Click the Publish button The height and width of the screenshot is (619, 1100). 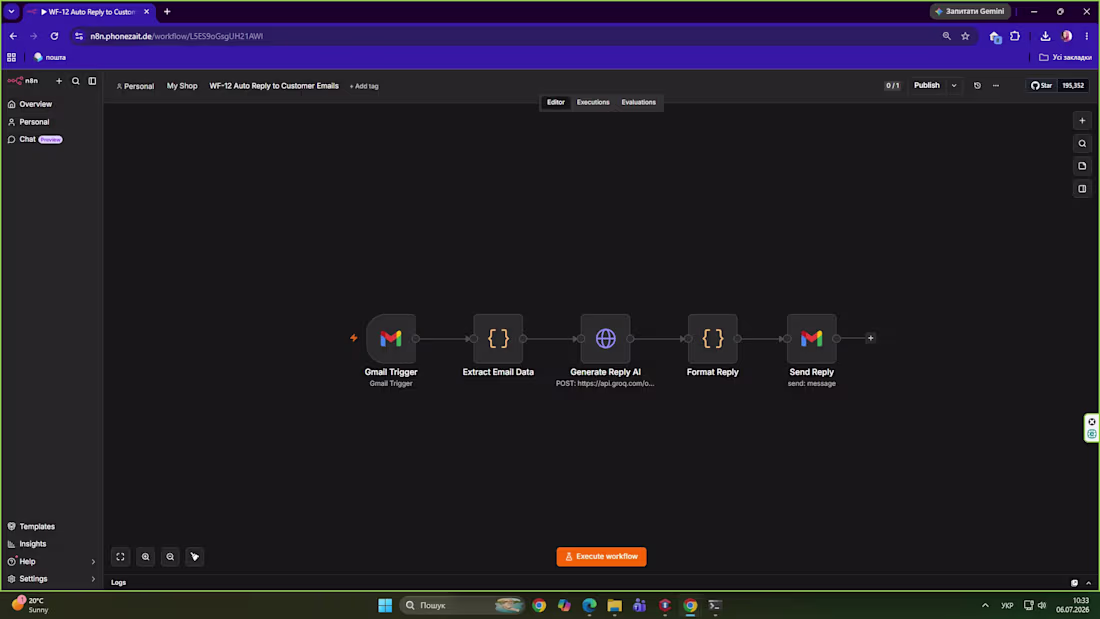point(927,86)
